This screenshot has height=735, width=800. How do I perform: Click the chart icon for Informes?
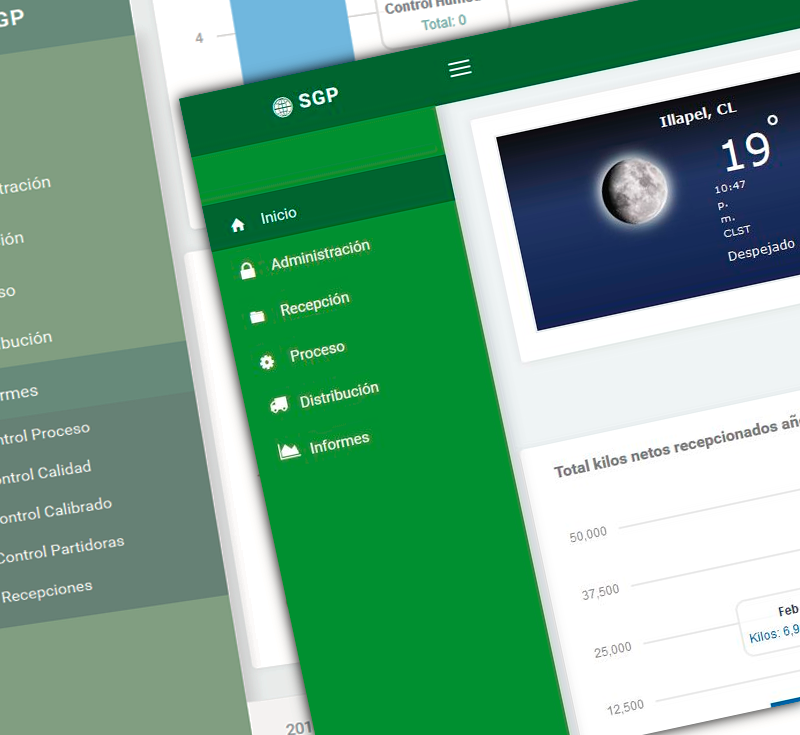tap(289, 451)
